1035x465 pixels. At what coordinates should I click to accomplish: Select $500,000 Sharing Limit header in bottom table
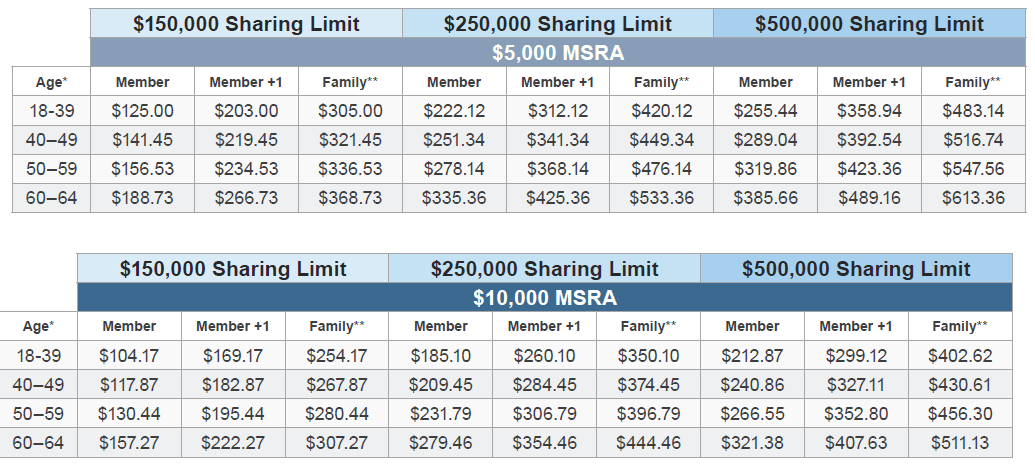[x=856, y=269]
